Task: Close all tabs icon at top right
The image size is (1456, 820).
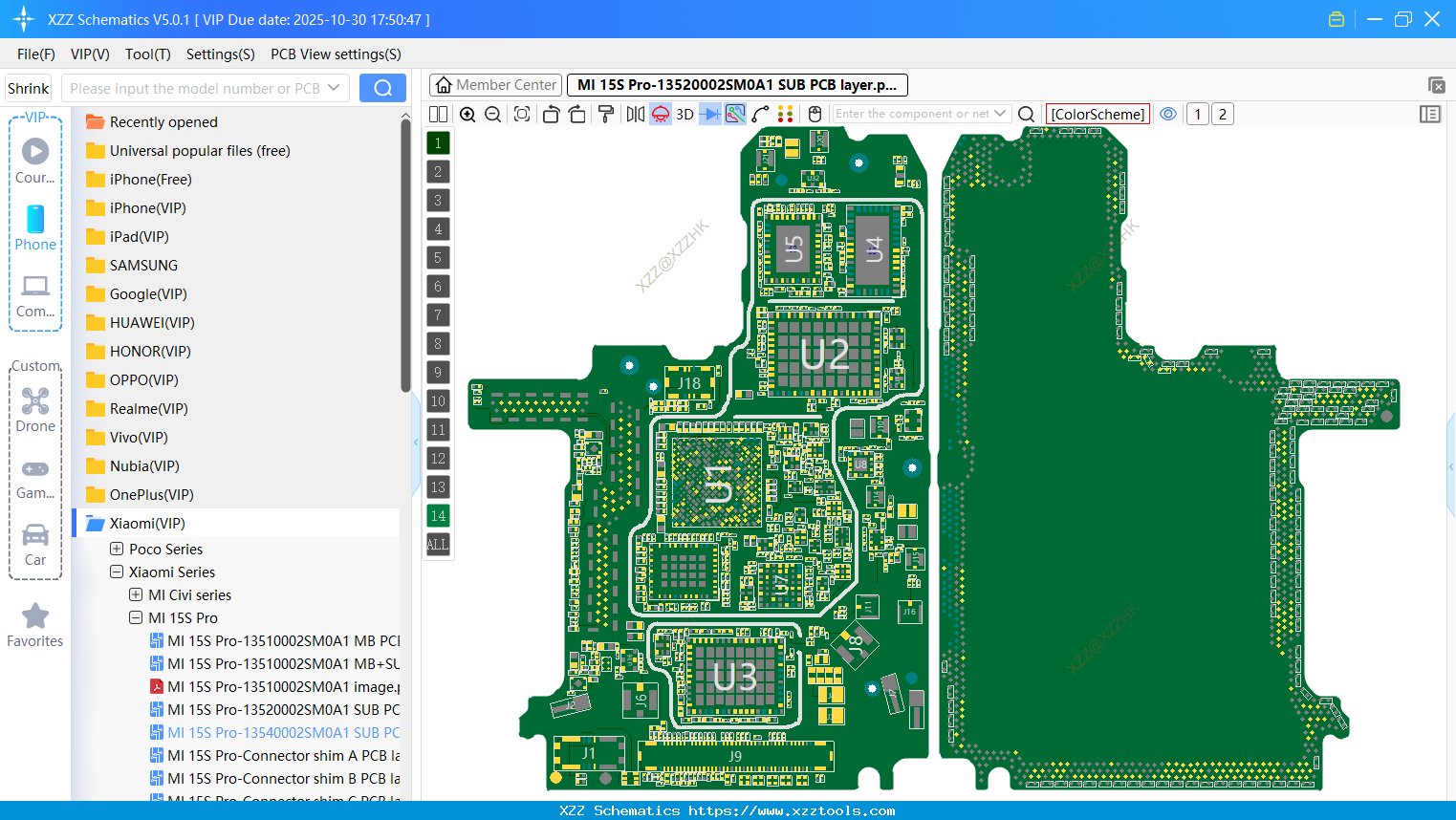Action: click(x=1436, y=85)
